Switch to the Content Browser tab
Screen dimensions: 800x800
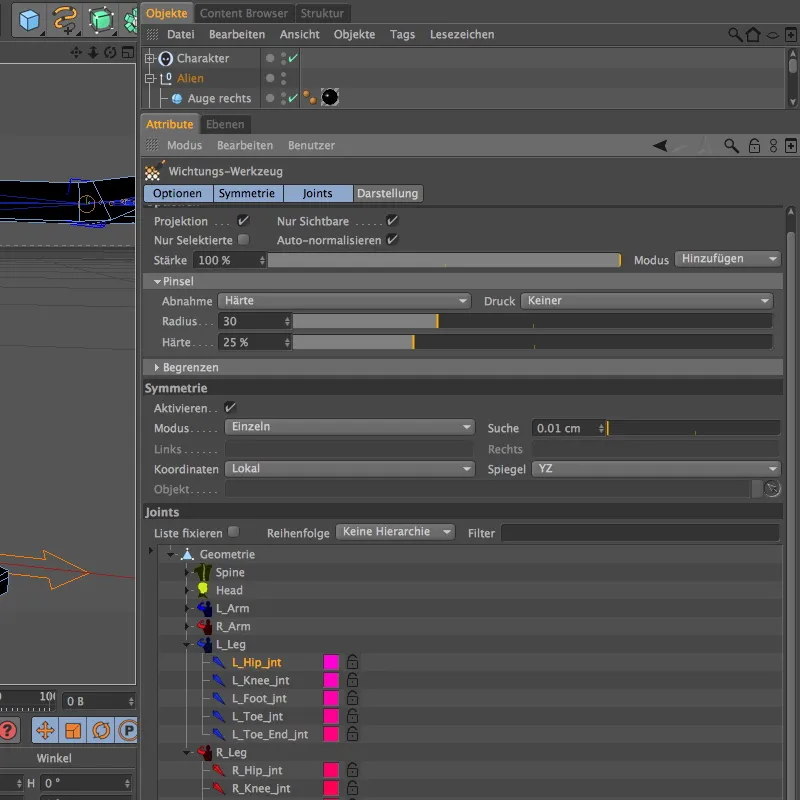point(243,13)
